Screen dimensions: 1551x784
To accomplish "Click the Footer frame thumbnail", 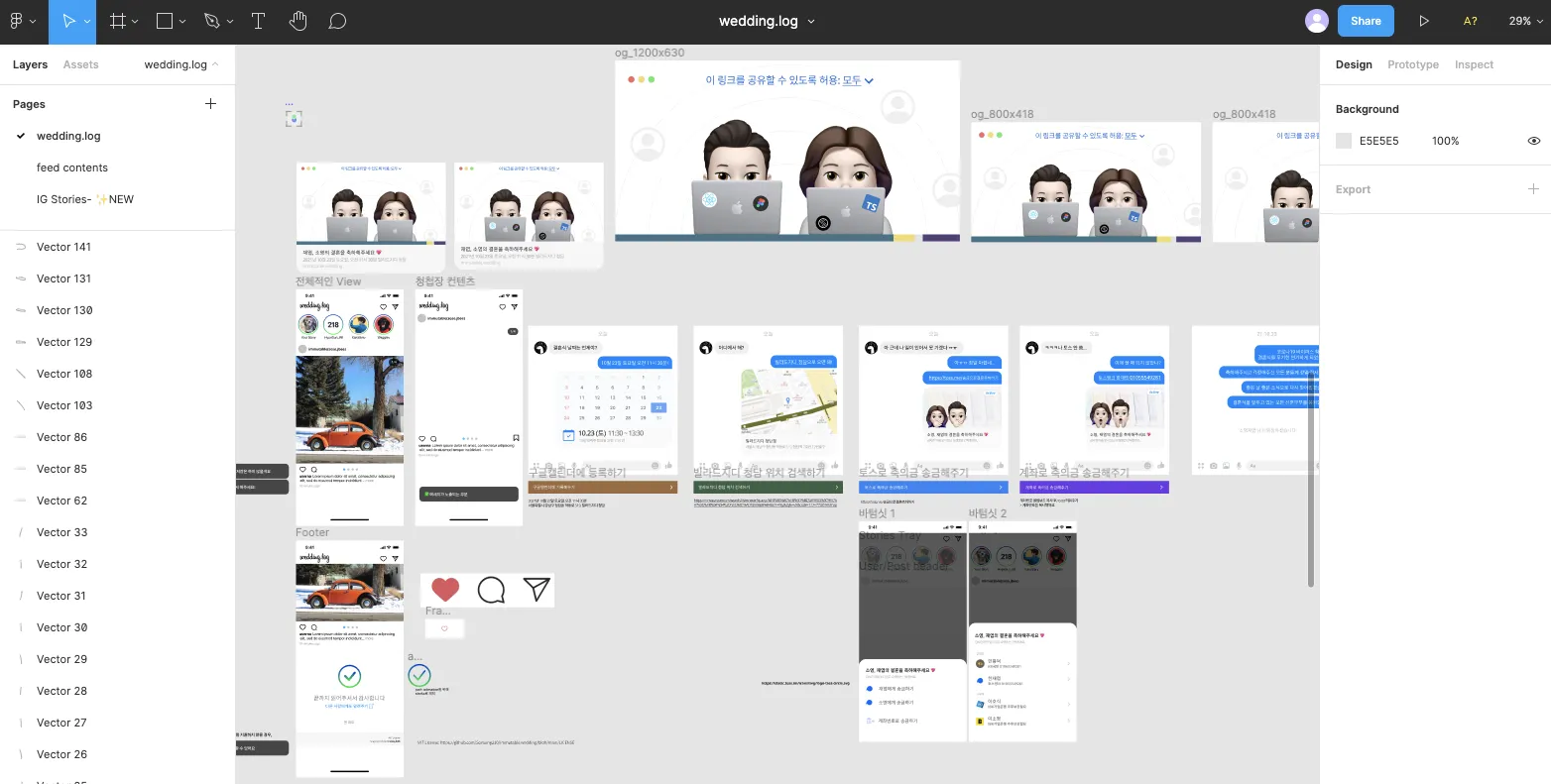I will pos(349,659).
